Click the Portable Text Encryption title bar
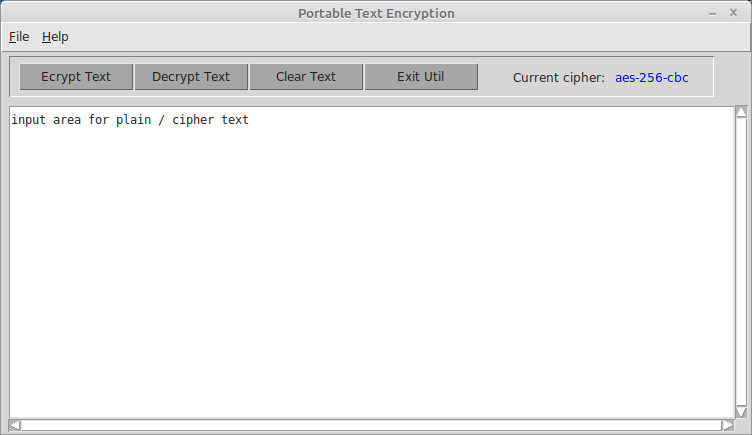Screen dimensions: 752x435 tap(376, 13)
